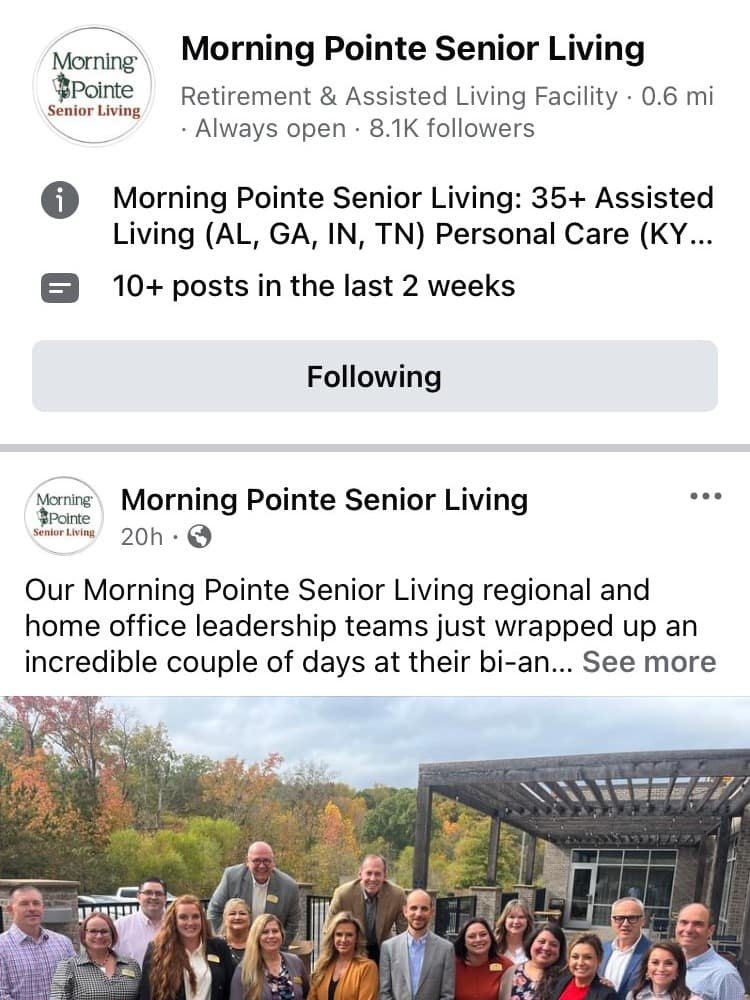Open the three-dot post options menu
Image resolution: width=750 pixels, height=1000 pixels.
(705, 496)
